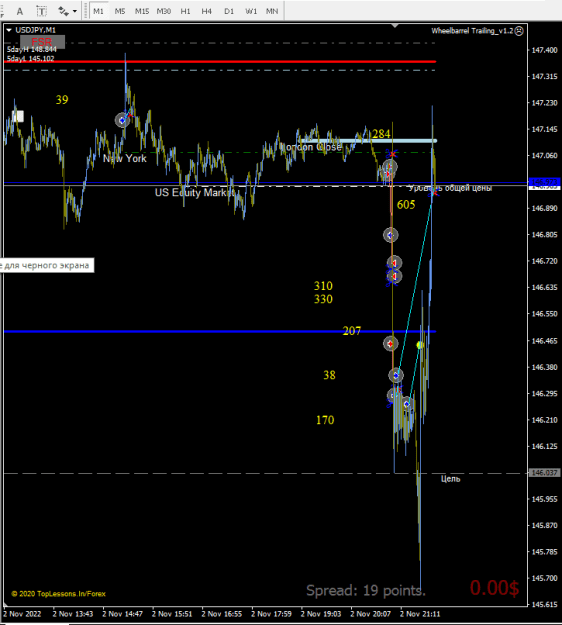Click the '5dayH 148.844' label
Screen dimensions: 562x625
click(31, 49)
